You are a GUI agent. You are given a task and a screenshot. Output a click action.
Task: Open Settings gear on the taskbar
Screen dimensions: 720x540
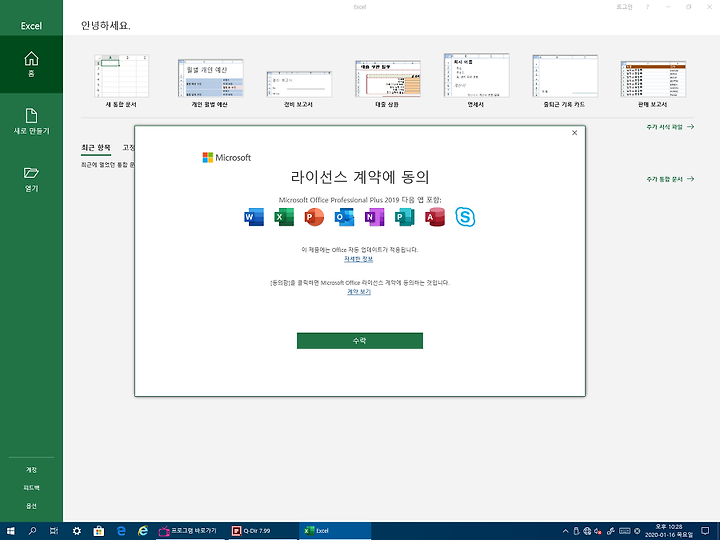tap(77, 531)
